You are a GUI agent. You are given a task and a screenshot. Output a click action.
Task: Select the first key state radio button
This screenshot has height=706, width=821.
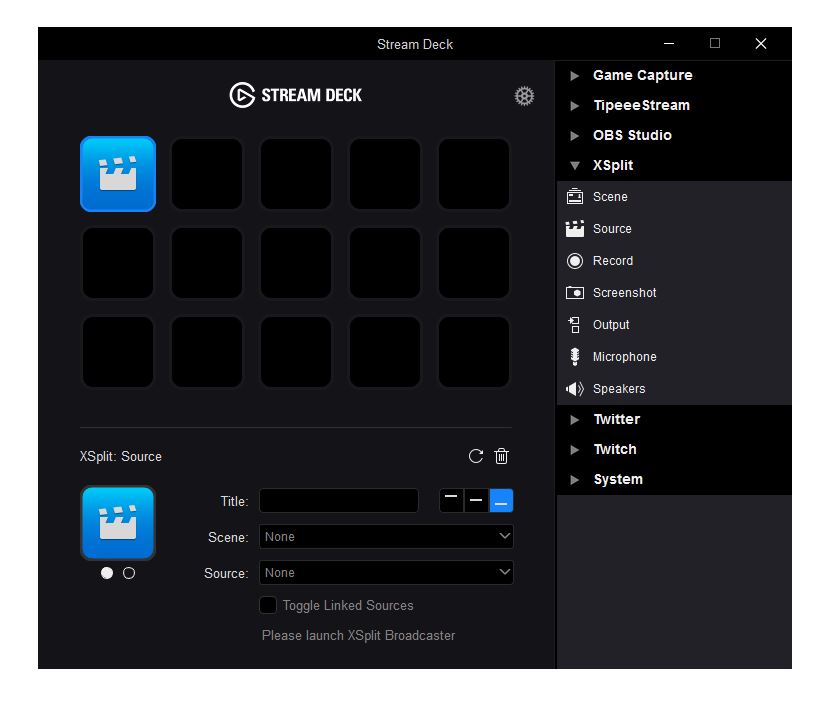pyautogui.click(x=107, y=573)
